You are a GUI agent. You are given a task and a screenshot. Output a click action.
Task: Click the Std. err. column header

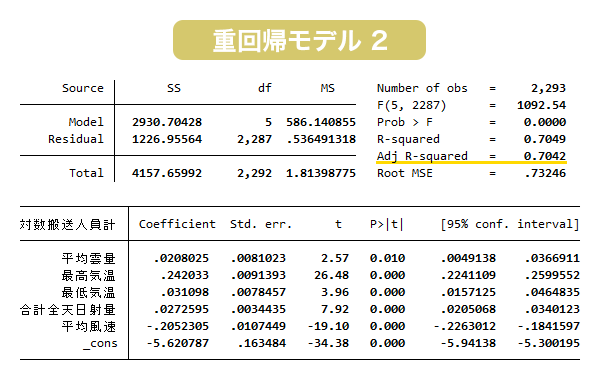261,224
